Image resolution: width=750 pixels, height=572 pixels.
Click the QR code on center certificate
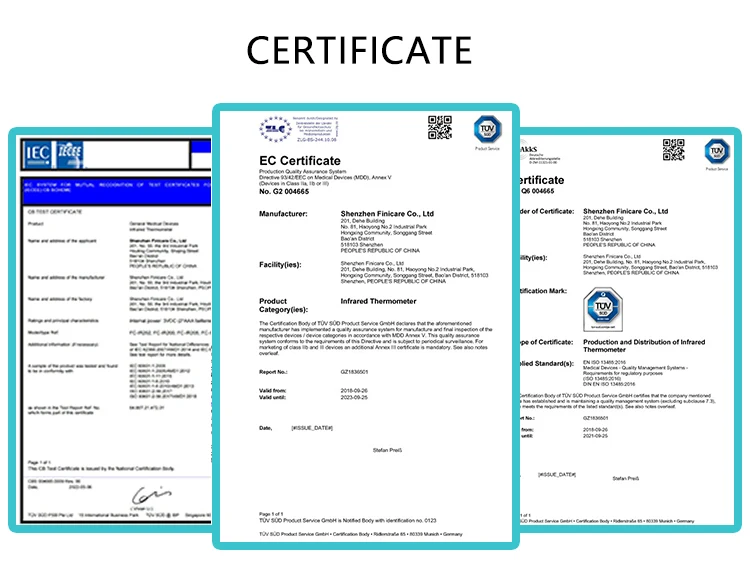[x=440, y=127]
